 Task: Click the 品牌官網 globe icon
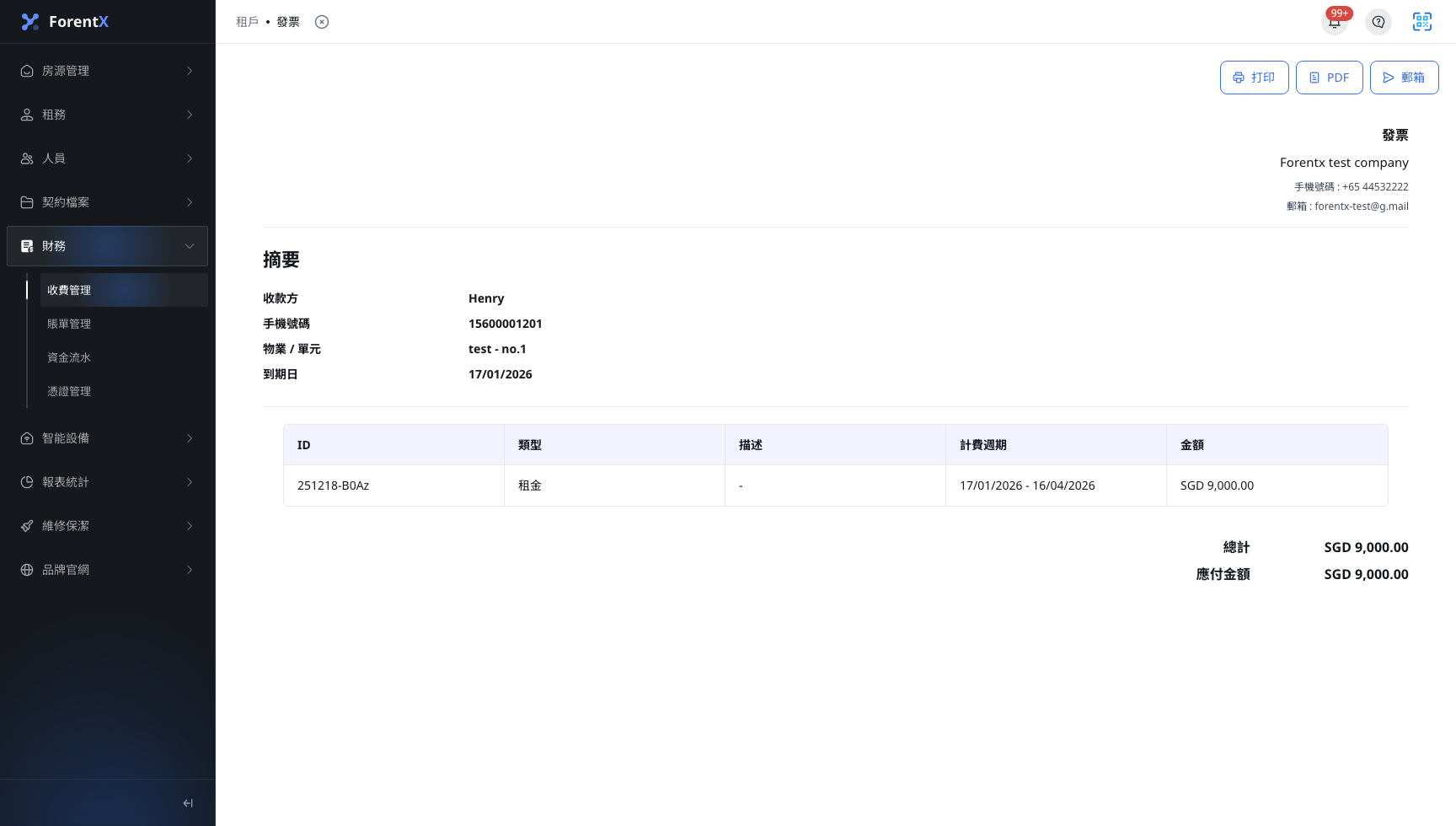pyautogui.click(x=27, y=570)
